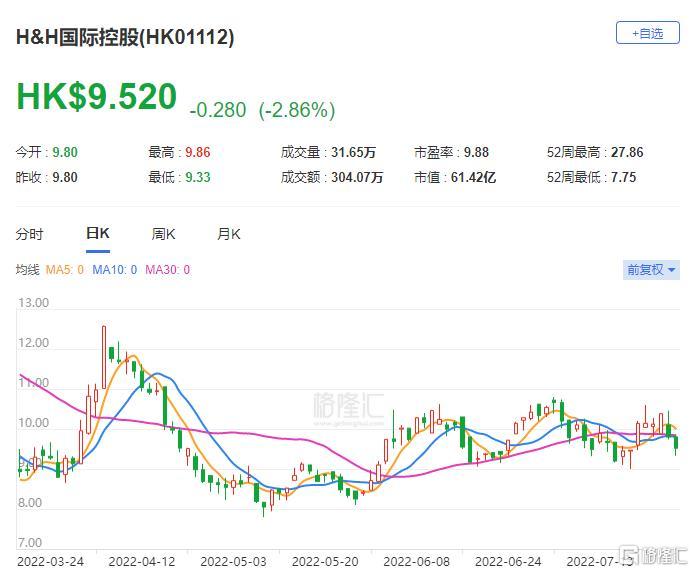Screen dimensions: 694x572
Task: Click 52周最高 value 27.86
Action: [x=627, y=152]
